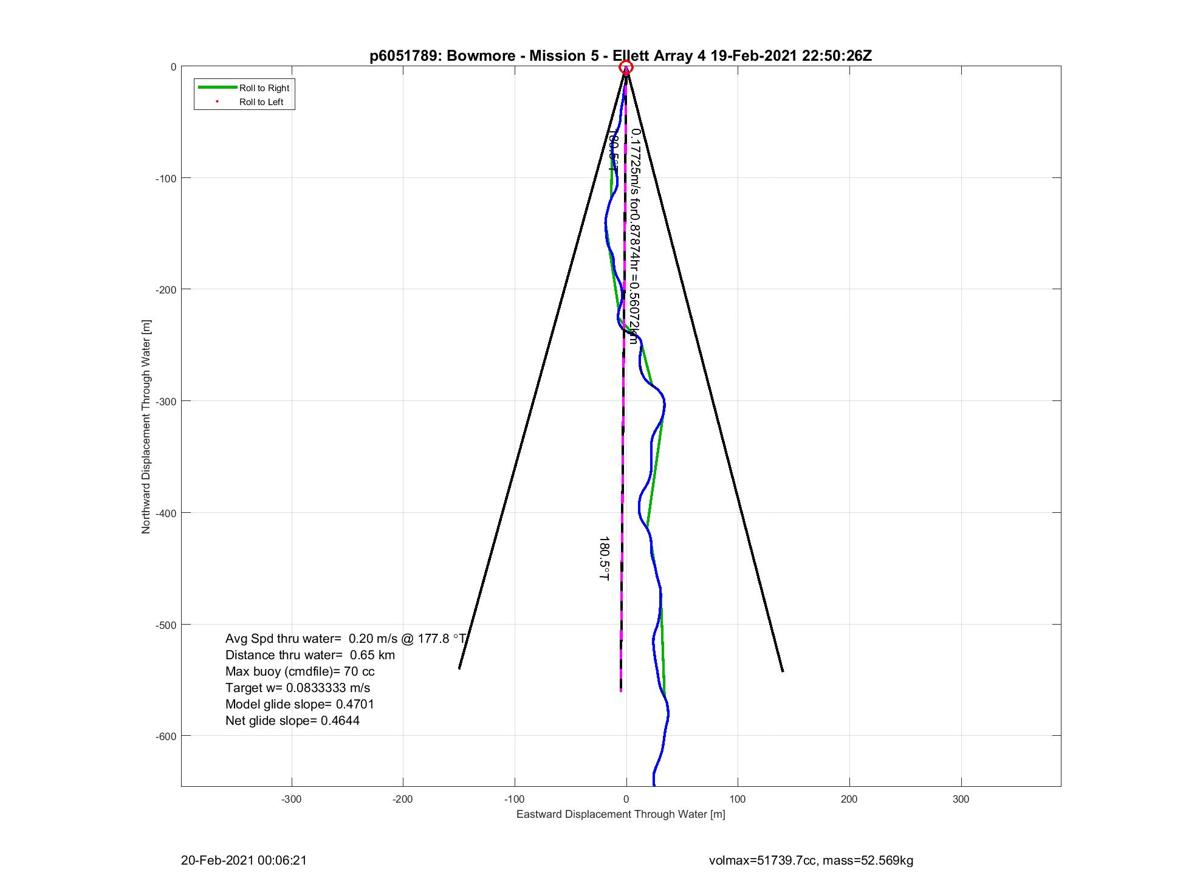Click the 'Net glide slope= 0.4644' annotation
1200x885 pixels.
[292, 721]
